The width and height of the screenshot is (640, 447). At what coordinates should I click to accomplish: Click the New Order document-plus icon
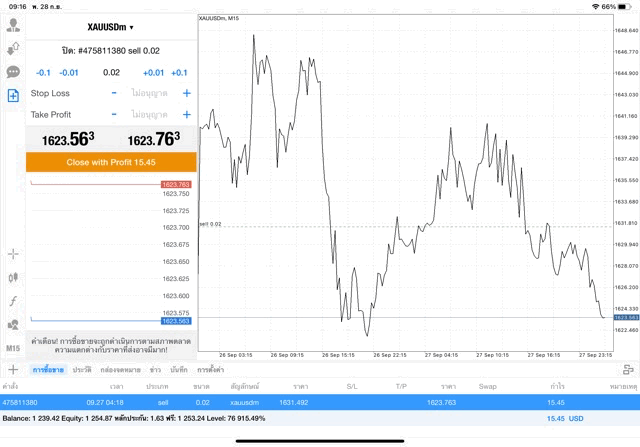pyautogui.click(x=13, y=96)
